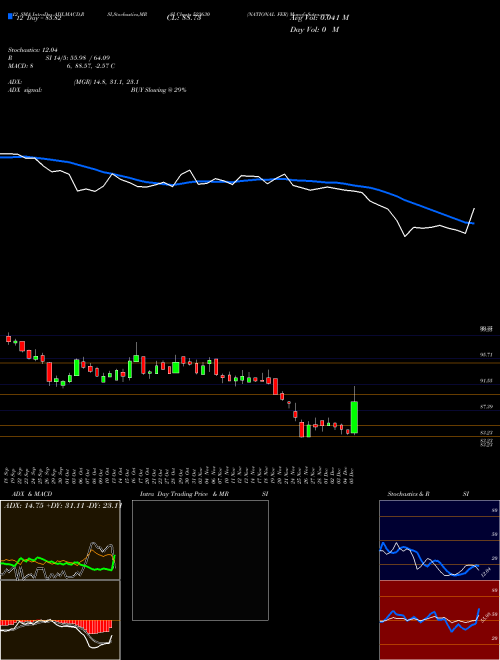The image size is (500, 660).
Task: Click the CL closing price text at top
Action: tap(184, 18)
